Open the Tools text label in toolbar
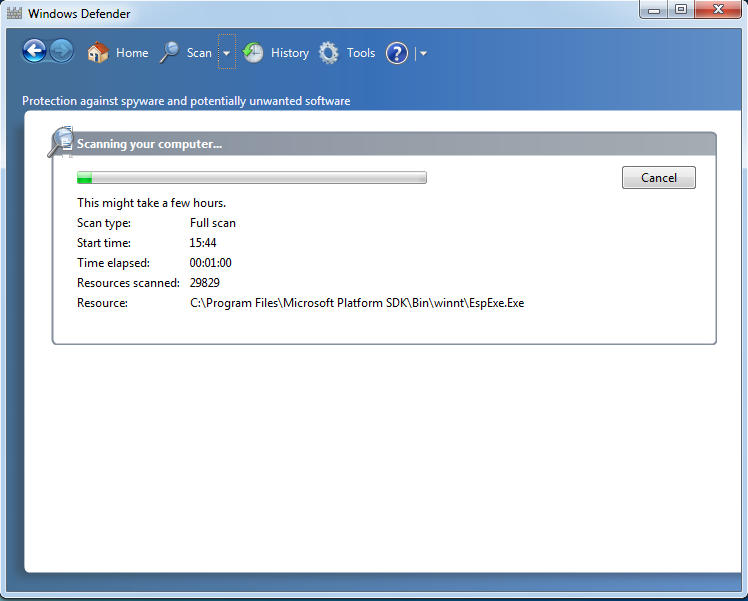The image size is (748, 601). point(361,53)
